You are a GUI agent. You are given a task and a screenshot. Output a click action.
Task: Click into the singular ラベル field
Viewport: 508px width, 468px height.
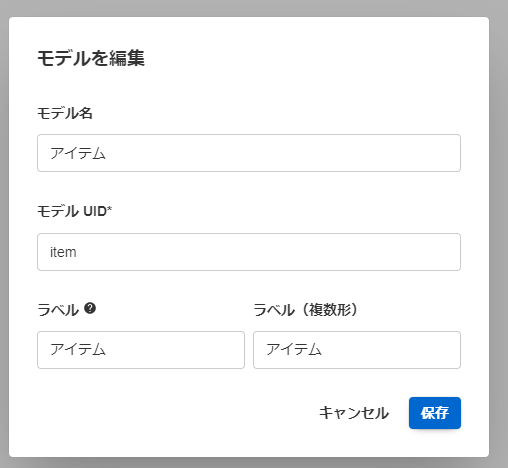[141, 350]
